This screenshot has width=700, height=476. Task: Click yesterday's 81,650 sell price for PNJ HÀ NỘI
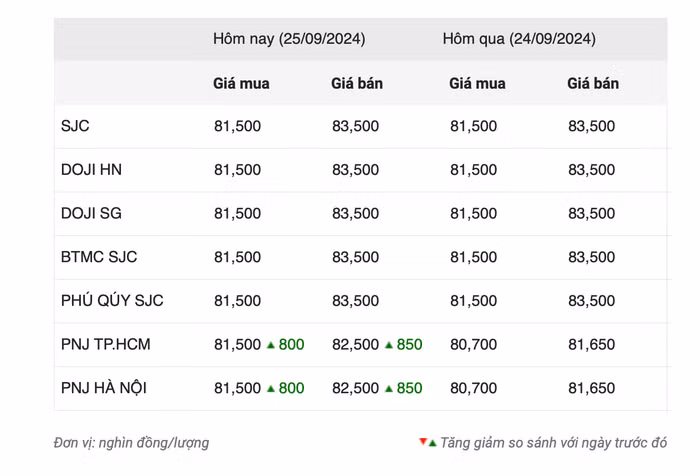591,388
